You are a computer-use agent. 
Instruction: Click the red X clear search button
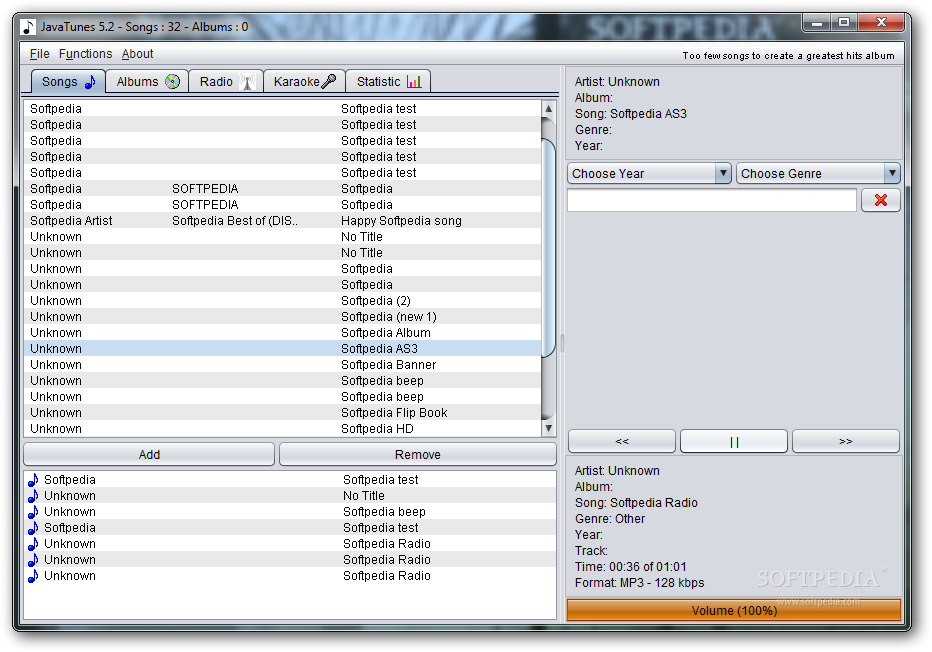[x=881, y=200]
